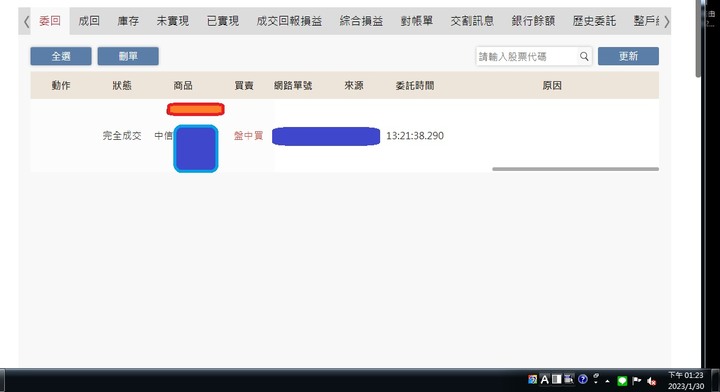Open the 對帳單 tab
Viewport: 720px width, 392px height.
coord(416,21)
